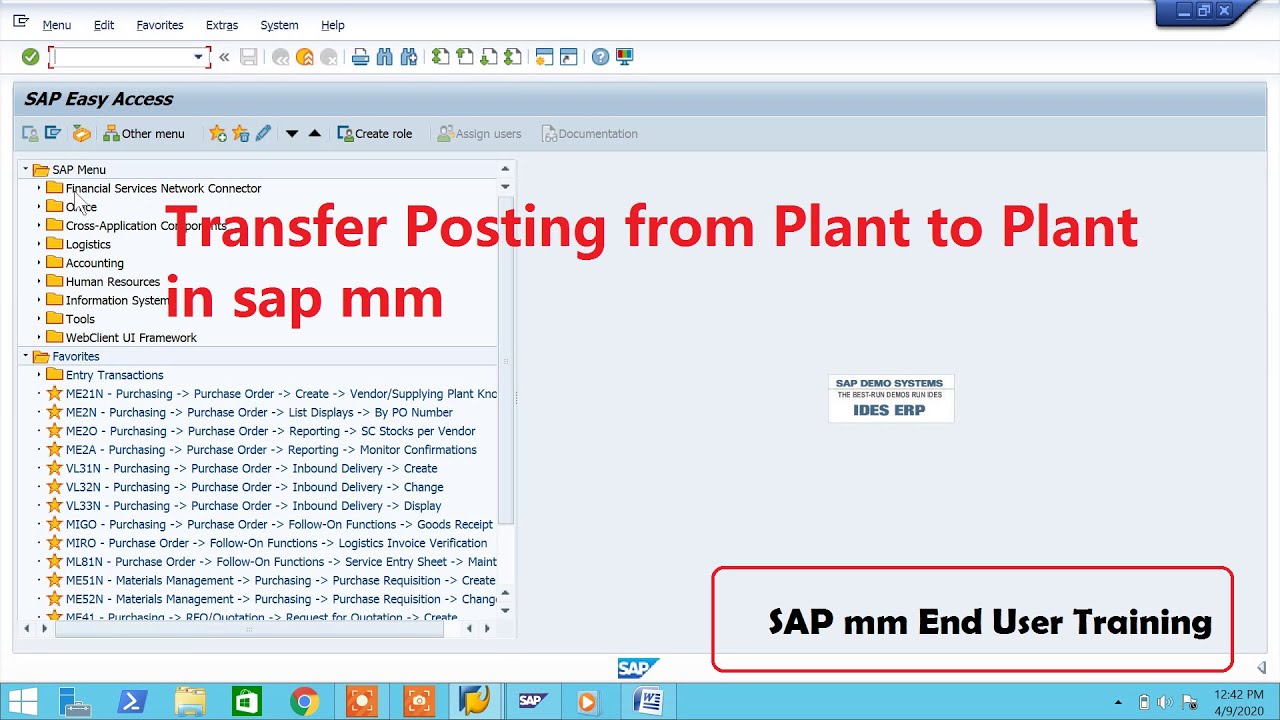Image resolution: width=1280 pixels, height=720 pixels.
Task: Click the Cancel icon in standard toolbar
Action: [x=329, y=57]
